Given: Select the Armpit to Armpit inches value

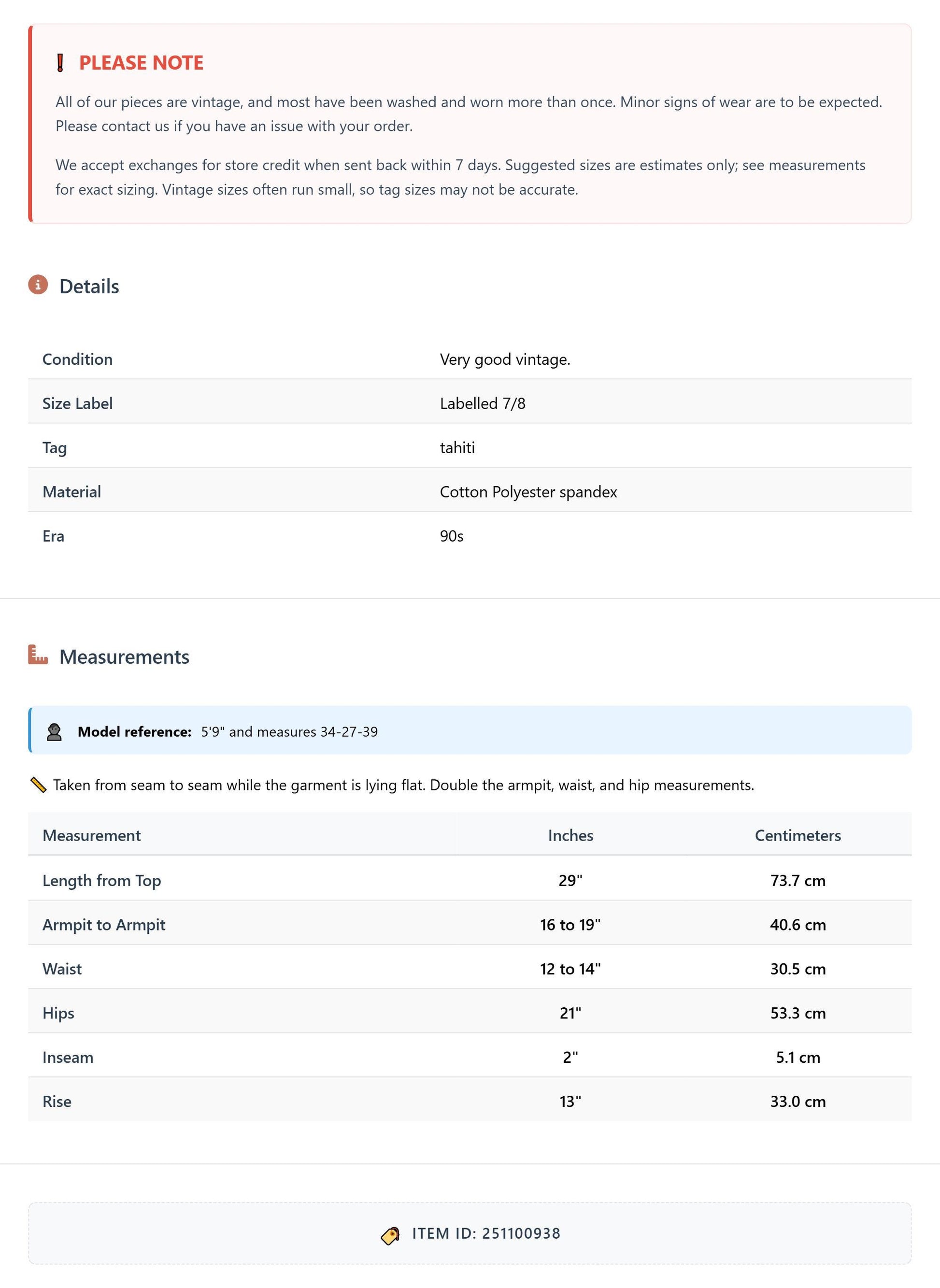Looking at the screenshot, I should 571,925.
